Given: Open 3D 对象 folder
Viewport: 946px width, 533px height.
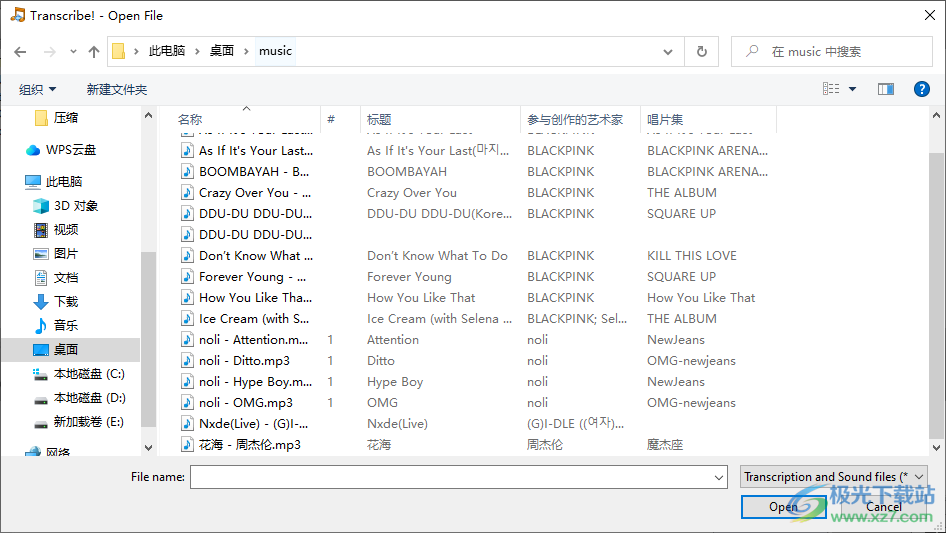Looking at the screenshot, I should [75, 206].
